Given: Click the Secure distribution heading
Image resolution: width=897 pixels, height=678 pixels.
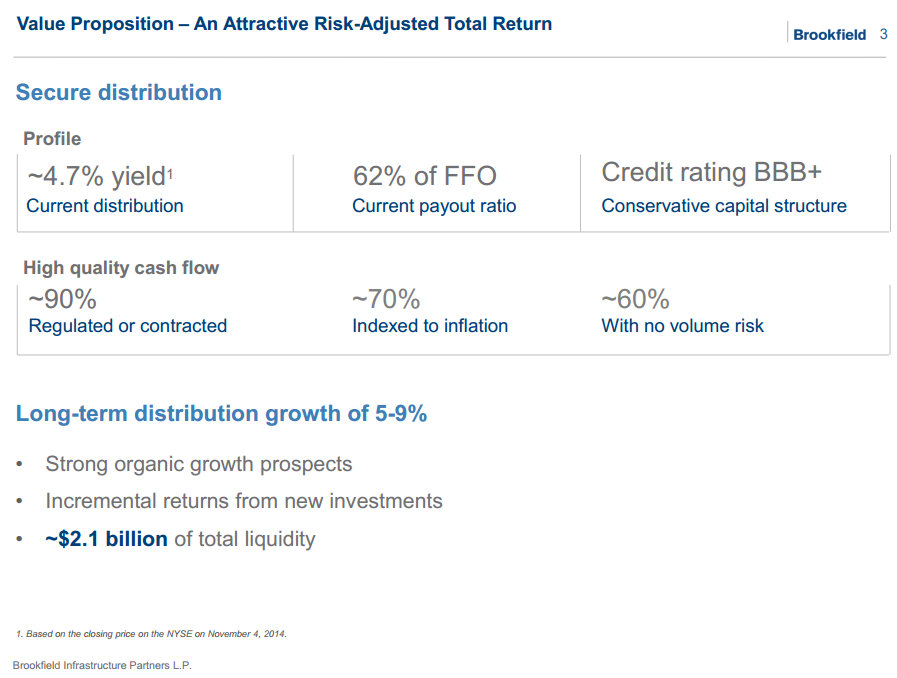Looking at the screenshot, I should click(x=119, y=93).
